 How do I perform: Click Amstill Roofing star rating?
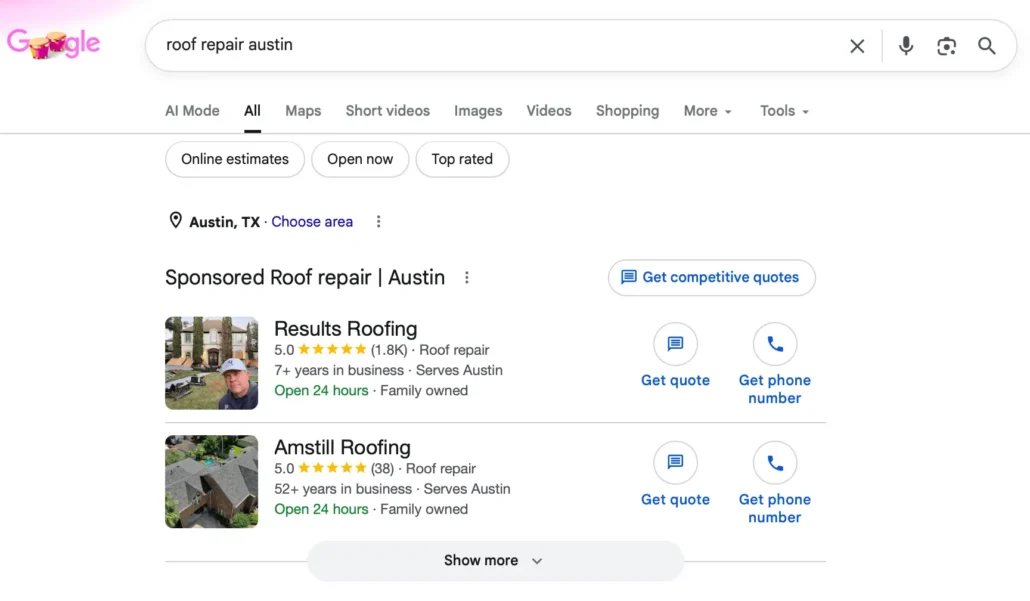click(332, 468)
